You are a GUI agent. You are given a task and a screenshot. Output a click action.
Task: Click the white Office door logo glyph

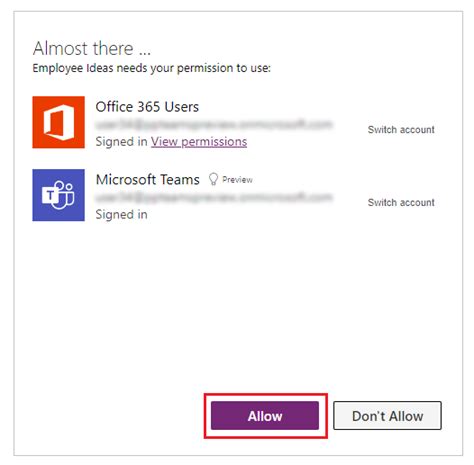[x=59, y=122]
